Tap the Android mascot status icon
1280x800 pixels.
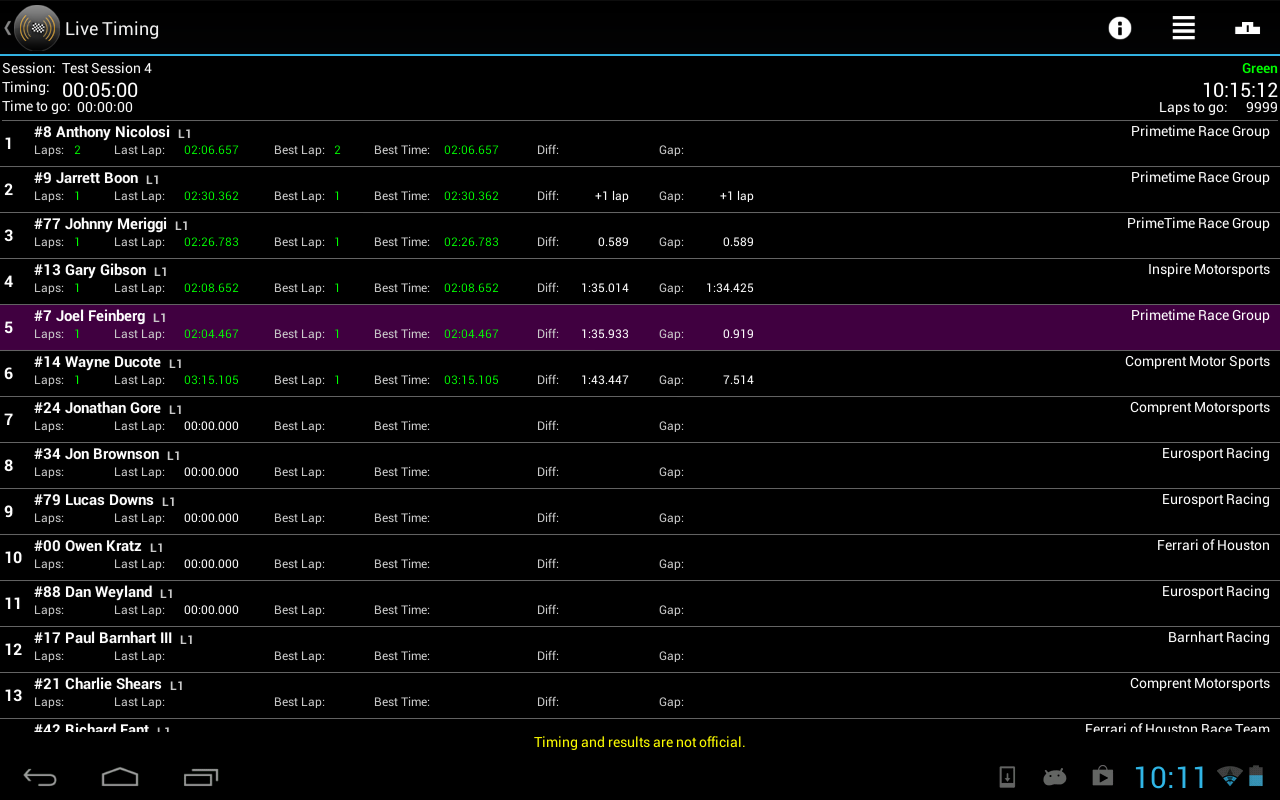point(1054,776)
